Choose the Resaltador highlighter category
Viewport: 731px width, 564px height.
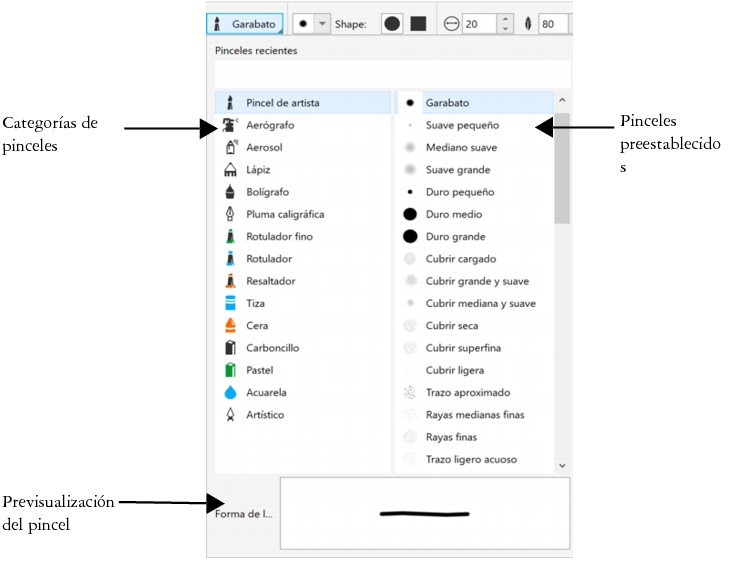[270, 281]
